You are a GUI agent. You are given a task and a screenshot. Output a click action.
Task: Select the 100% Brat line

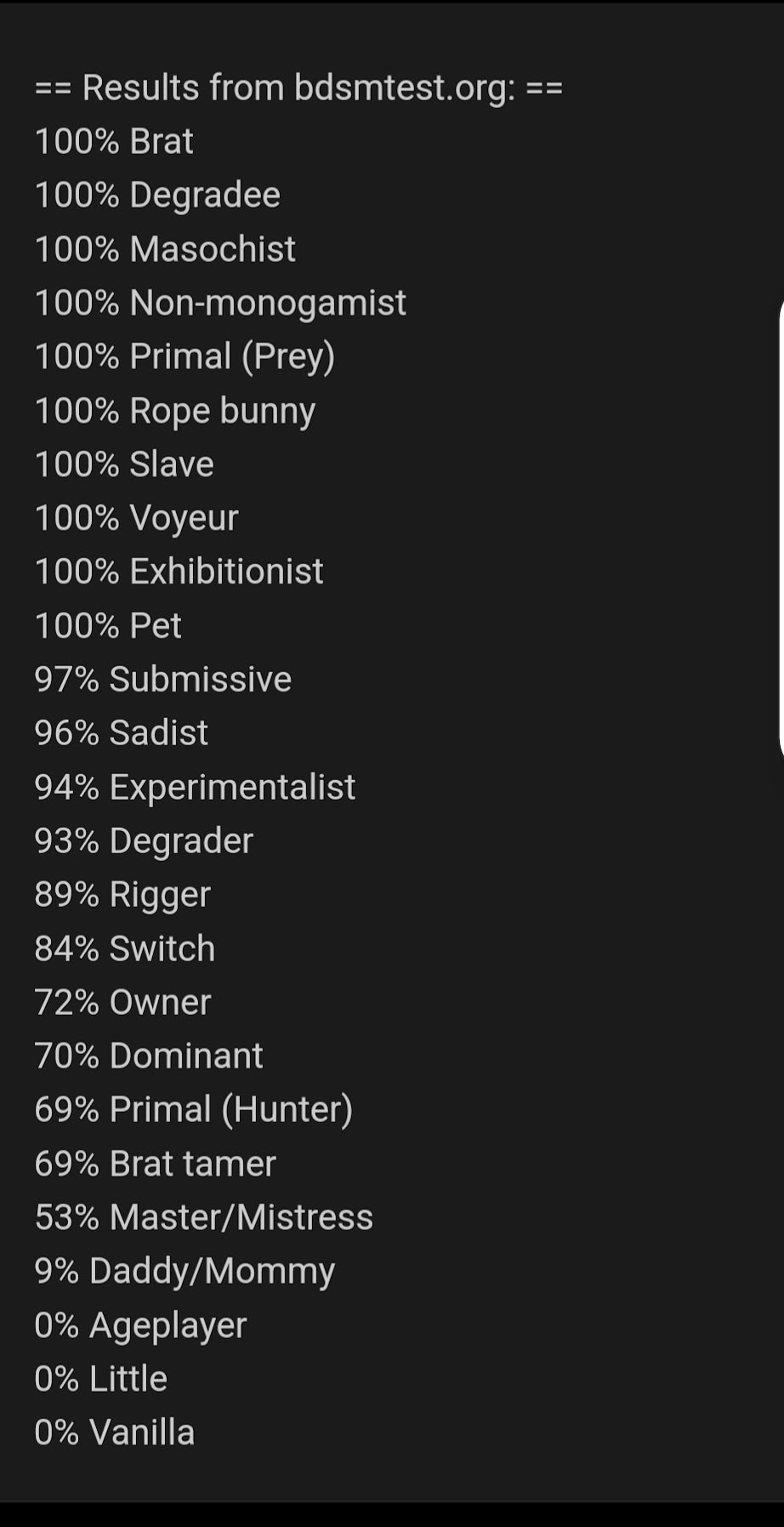114,141
